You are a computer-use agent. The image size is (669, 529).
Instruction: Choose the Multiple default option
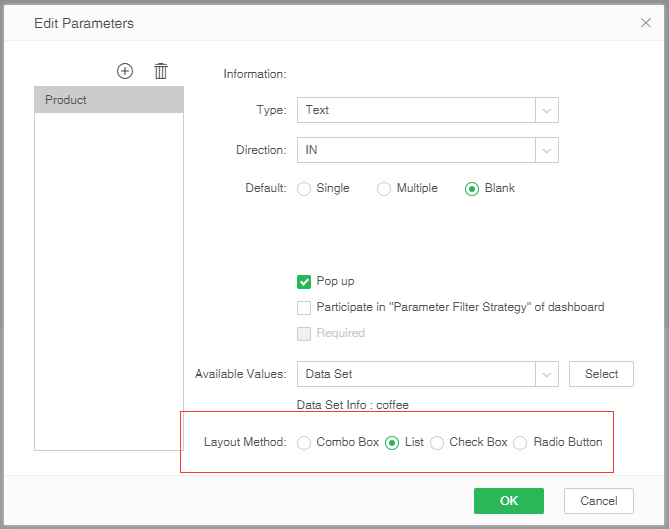pyautogui.click(x=384, y=188)
